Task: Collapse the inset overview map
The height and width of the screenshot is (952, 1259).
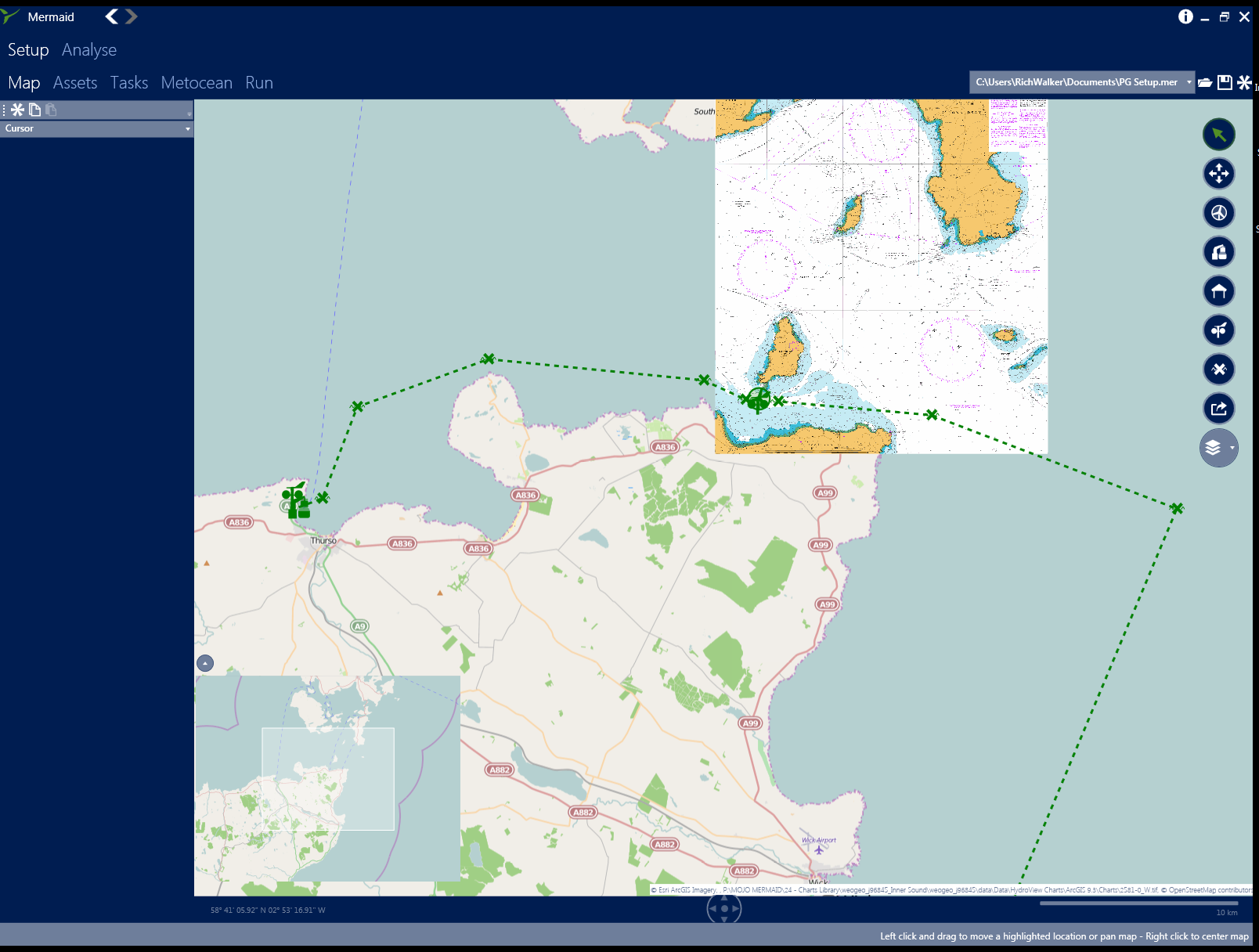Action: (x=205, y=663)
